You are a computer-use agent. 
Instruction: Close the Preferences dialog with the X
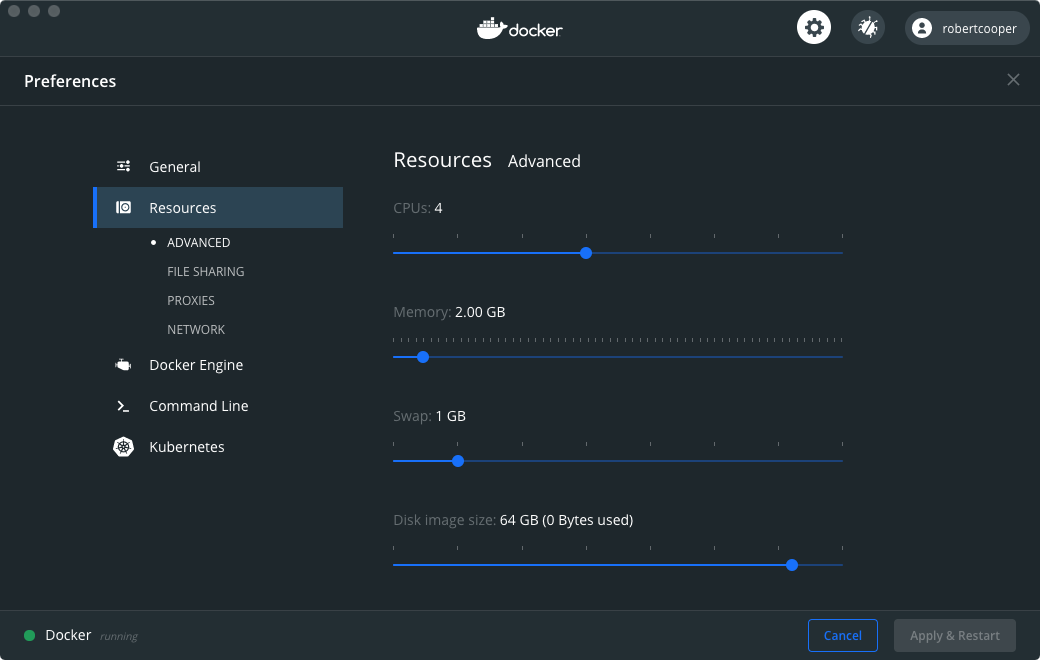coord(1013,79)
